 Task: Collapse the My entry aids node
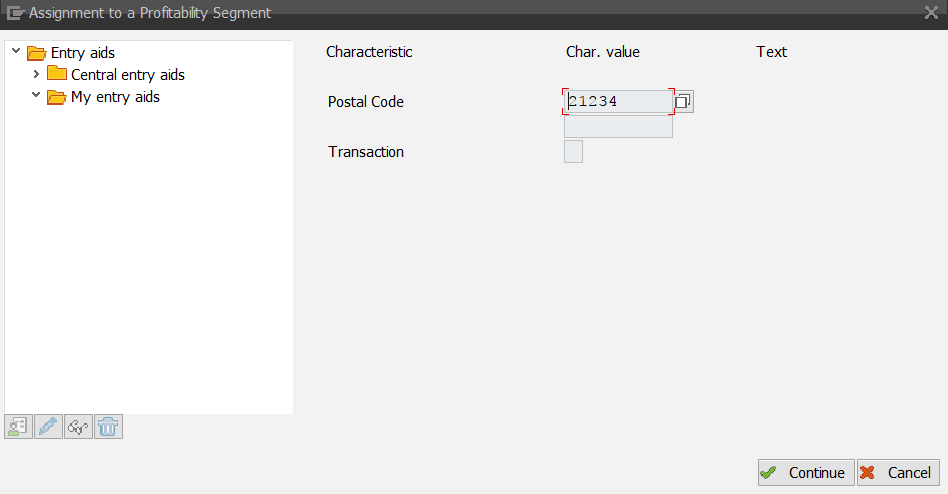click(36, 96)
